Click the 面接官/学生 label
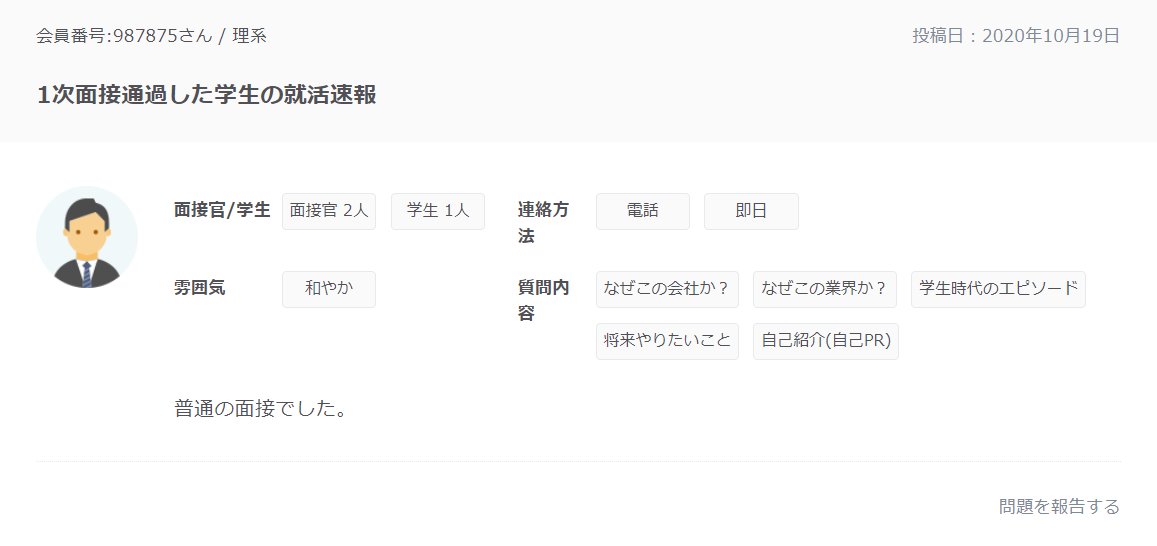Viewport: 1157px width, 546px height. click(222, 210)
